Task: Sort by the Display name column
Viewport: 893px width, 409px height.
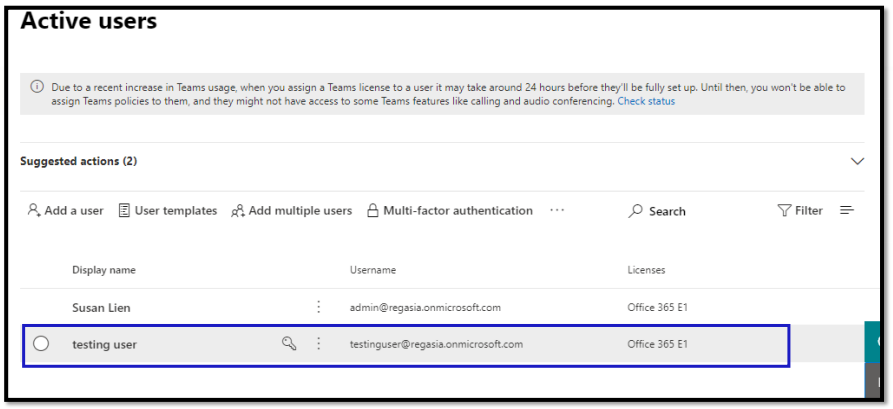Action: coord(104,270)
